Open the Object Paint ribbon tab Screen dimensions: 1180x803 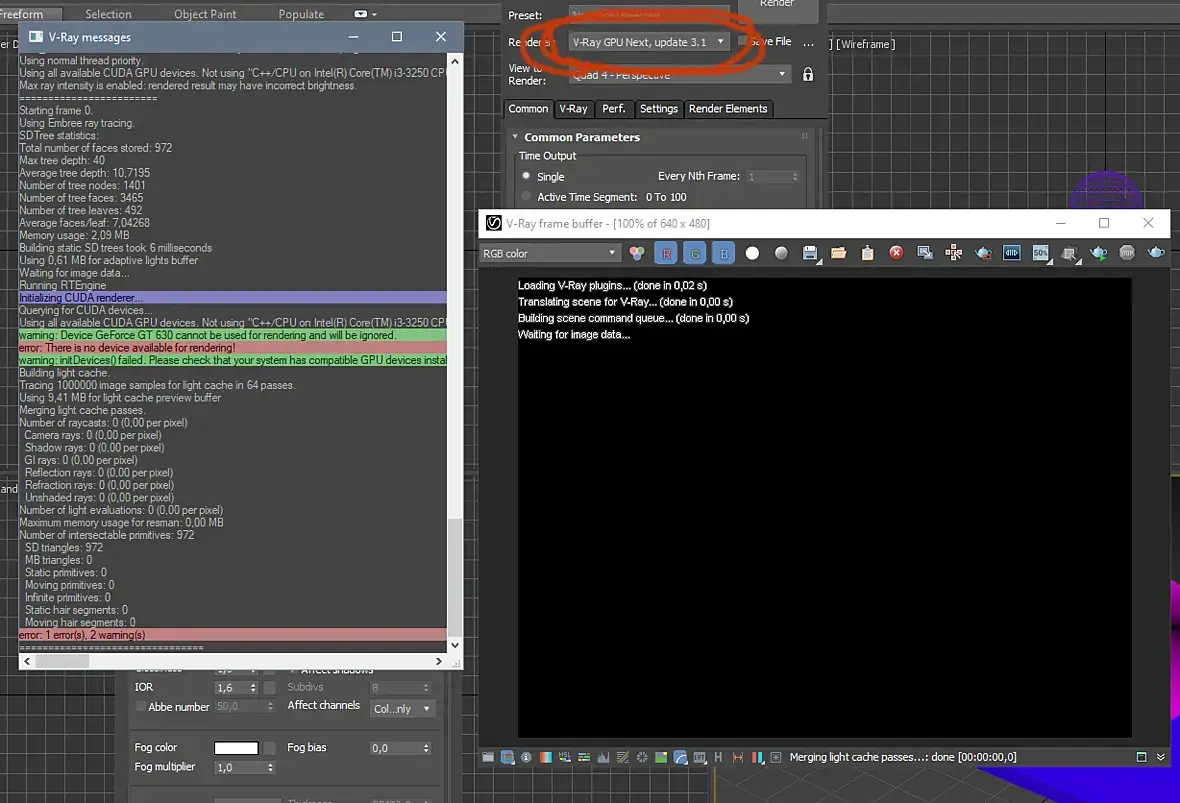[205, 14]
